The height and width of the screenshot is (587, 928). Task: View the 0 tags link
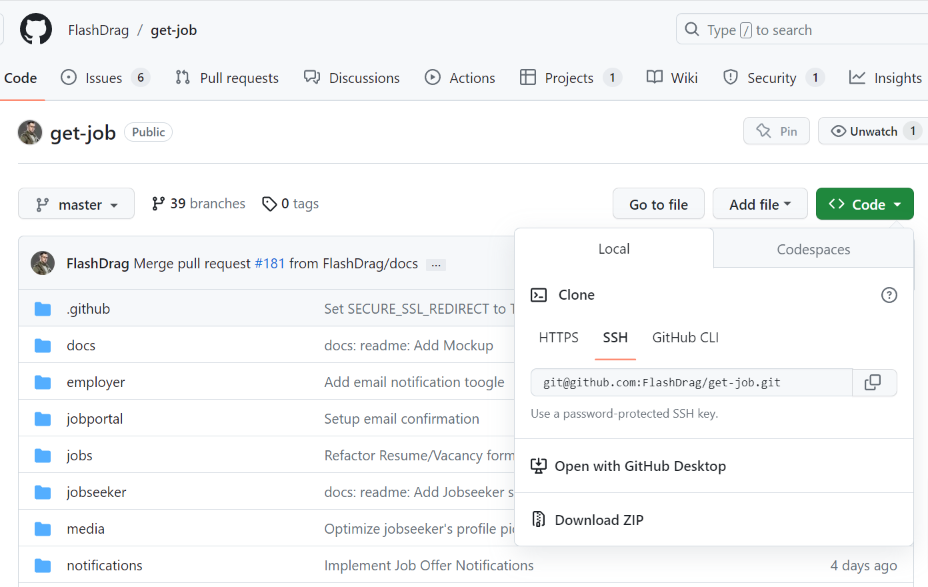tap(291, 204)
